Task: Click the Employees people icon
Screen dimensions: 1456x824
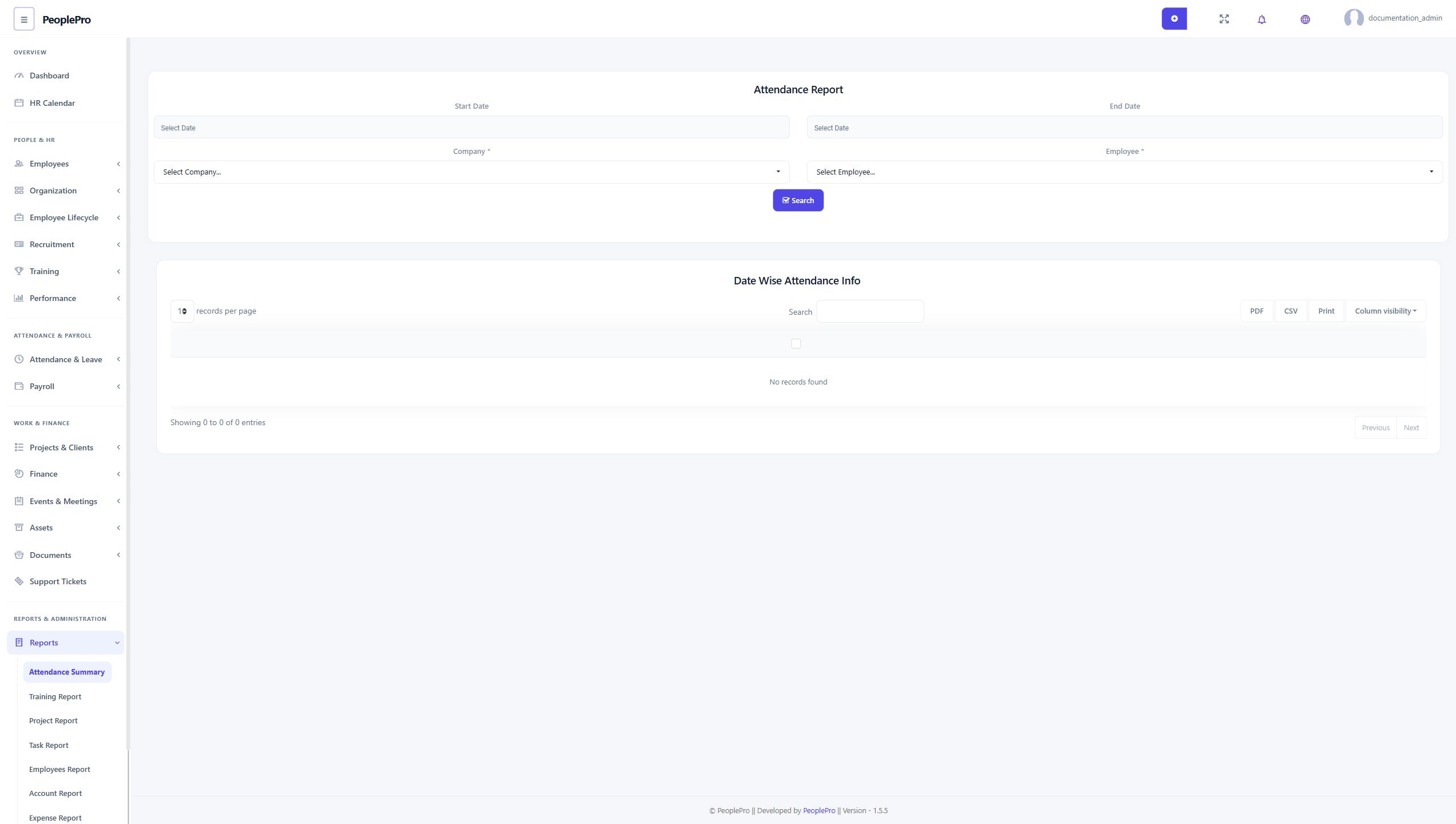Action: [19, 164]
